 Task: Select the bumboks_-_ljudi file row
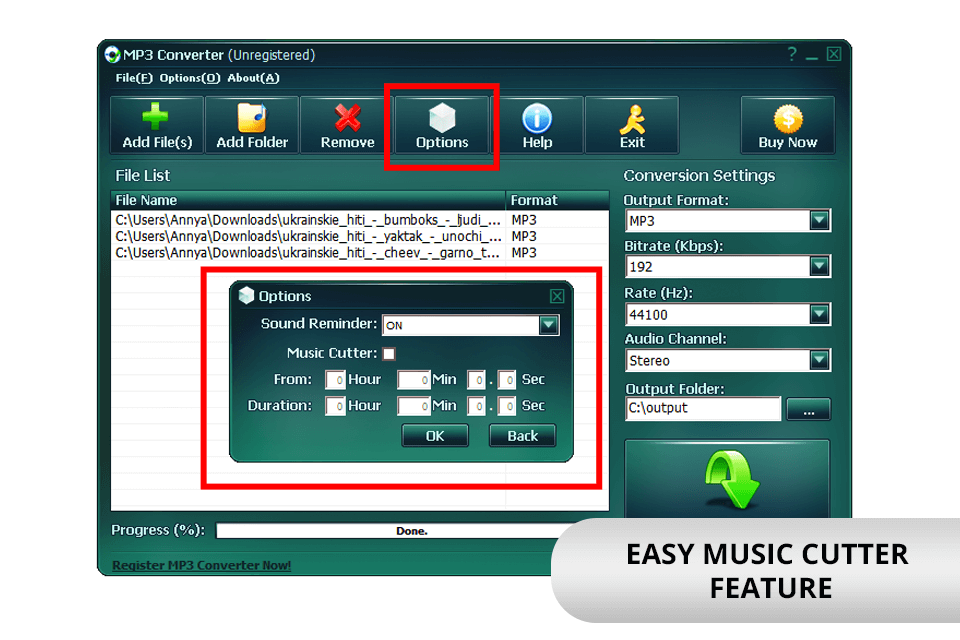coord(359,220)
